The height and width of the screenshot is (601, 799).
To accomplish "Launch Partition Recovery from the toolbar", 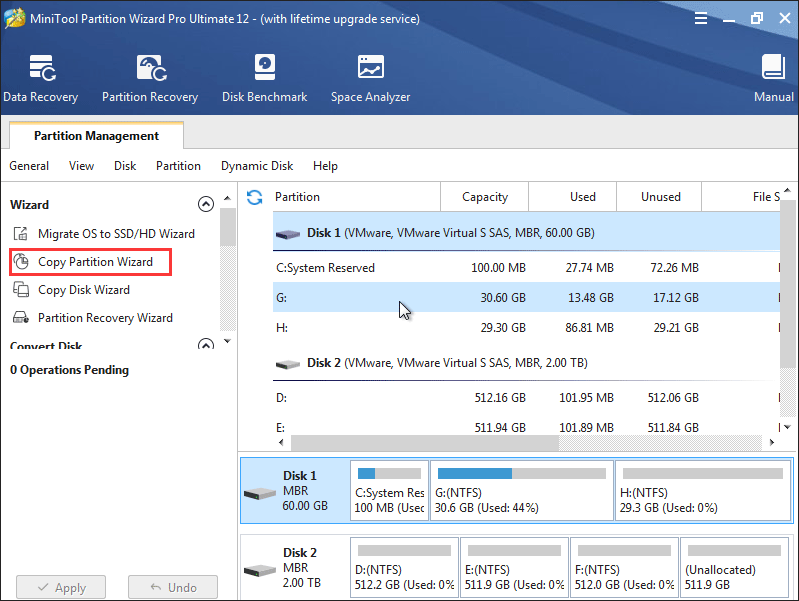I will tap(150, 78).
